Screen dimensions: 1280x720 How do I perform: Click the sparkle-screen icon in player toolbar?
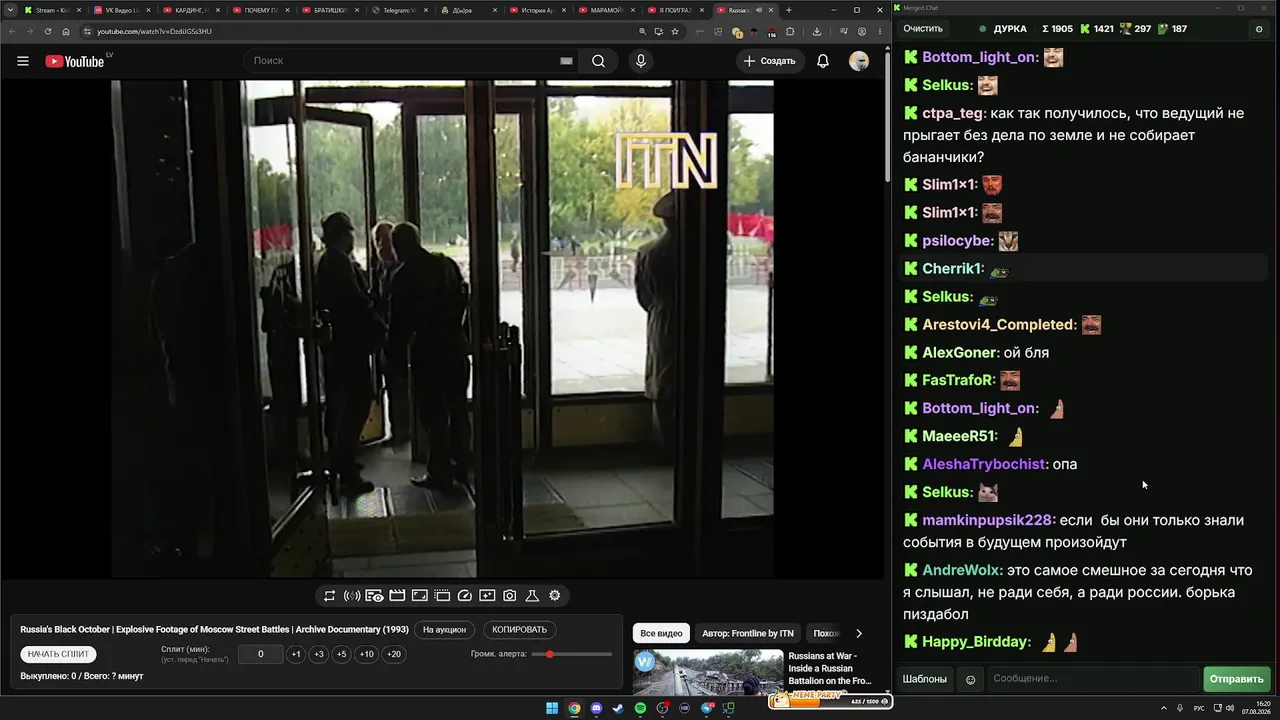(487, 596)
